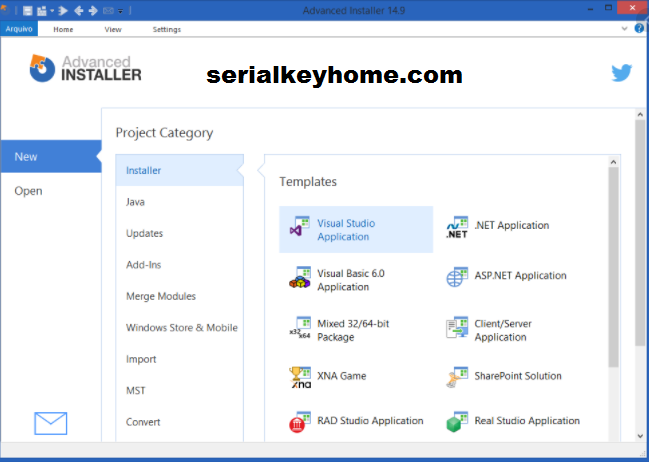The width and height of the screenshot is (649, 462).
Task: Click the envelope icon in the title bar toolbar
Action: click(x=108, y=11)
